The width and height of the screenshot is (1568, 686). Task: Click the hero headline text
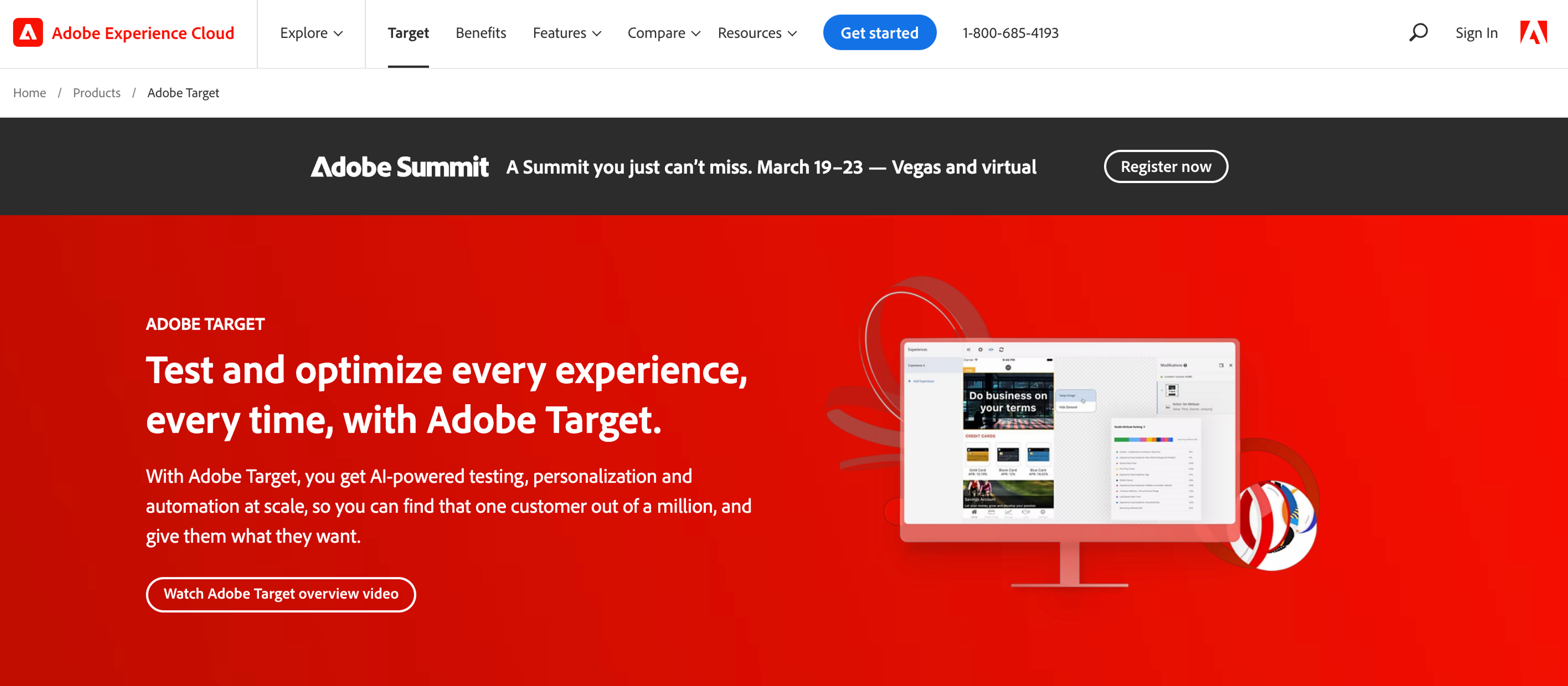[447, 395]
